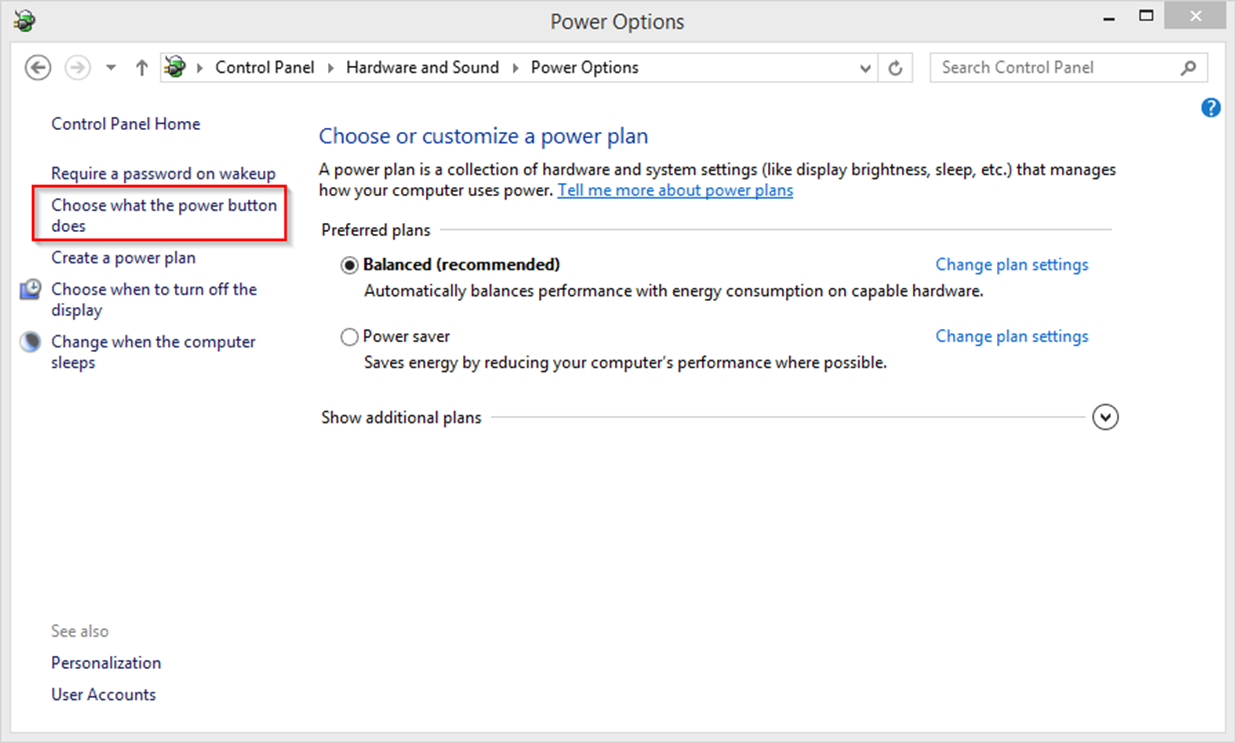This screenshot has height=743, width=1236.
Task: Click the 'Choose or customize a power plan' heading
Action: [483, 136]
